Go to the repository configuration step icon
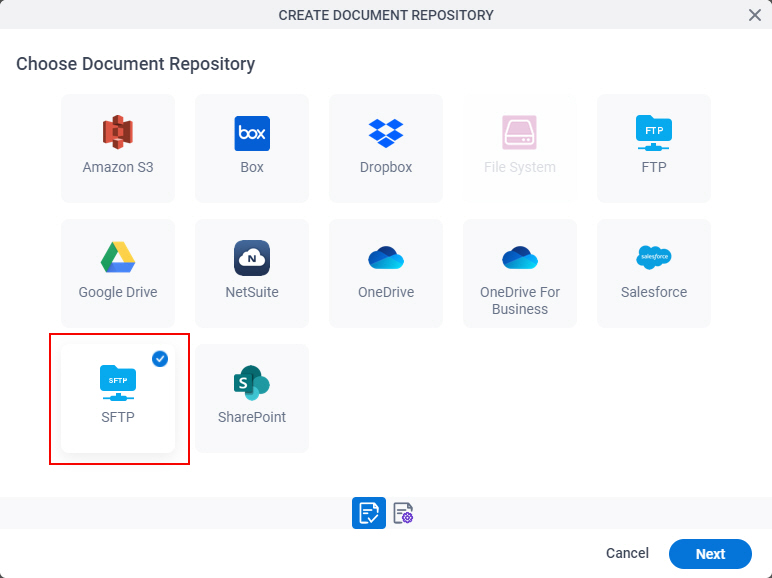The width and height of the screenshot is (772, 578). pos(403,513)
